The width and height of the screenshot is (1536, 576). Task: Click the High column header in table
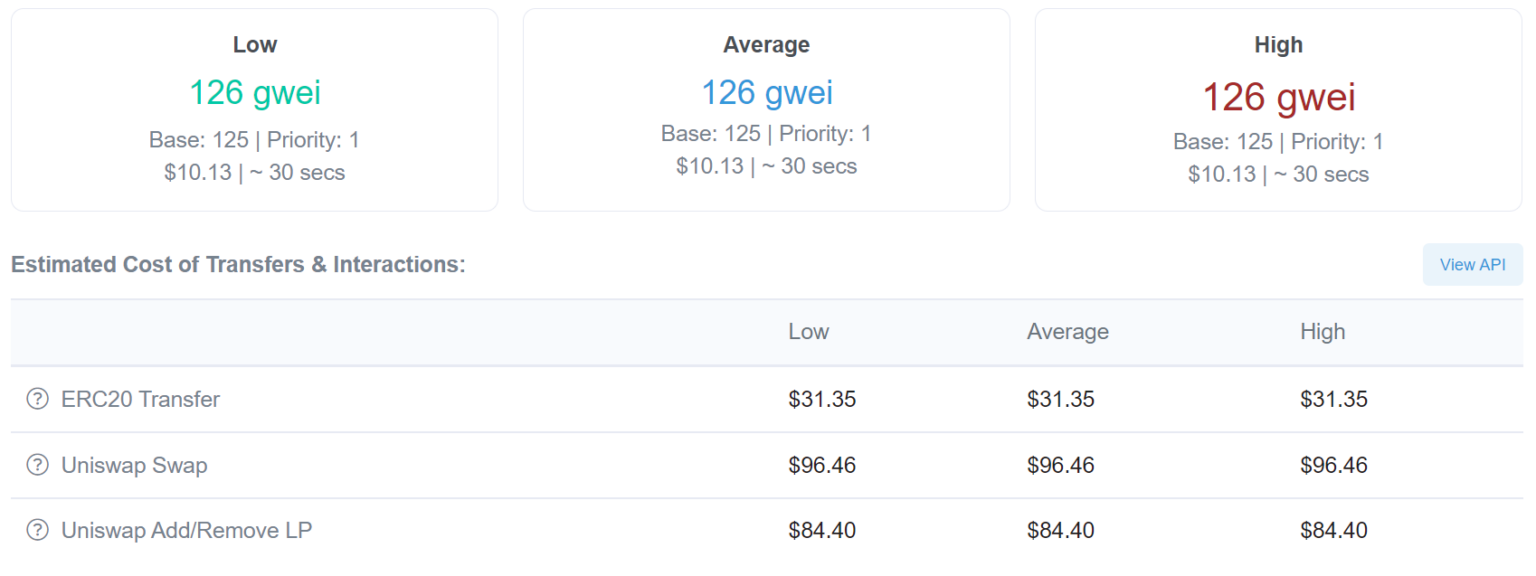pos(1322,332)
